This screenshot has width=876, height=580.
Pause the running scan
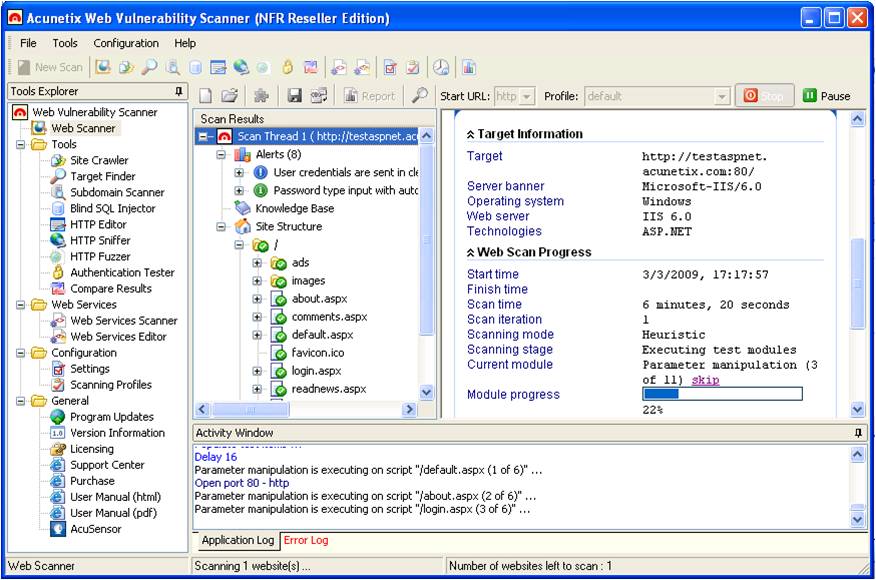pos(826,96)
